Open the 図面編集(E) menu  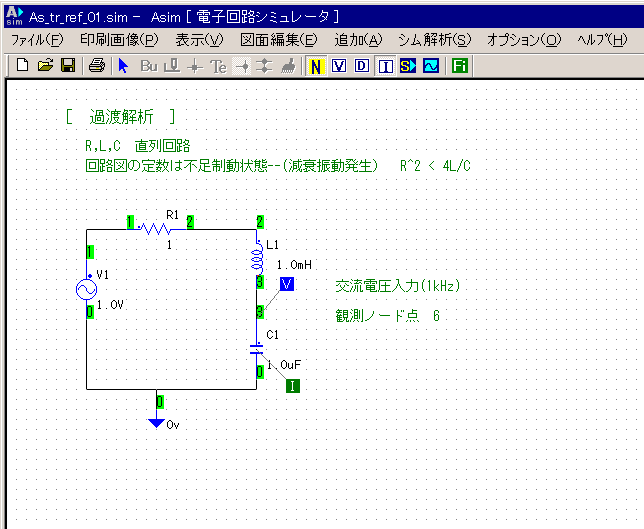point(279,40)
